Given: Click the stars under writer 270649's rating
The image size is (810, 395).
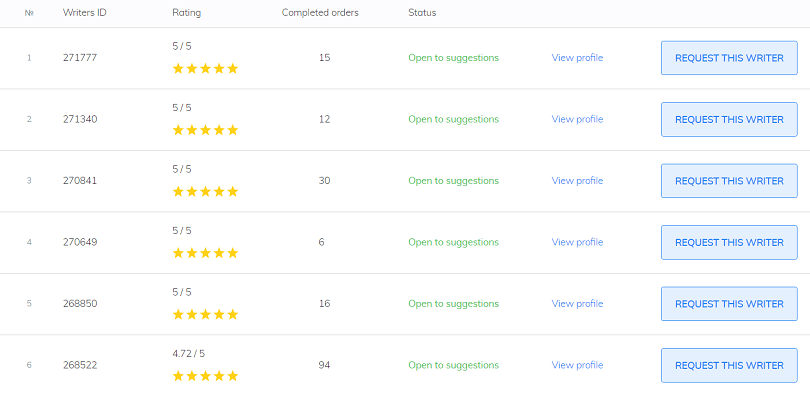Looking at the screenshot, I should point(205,253).
